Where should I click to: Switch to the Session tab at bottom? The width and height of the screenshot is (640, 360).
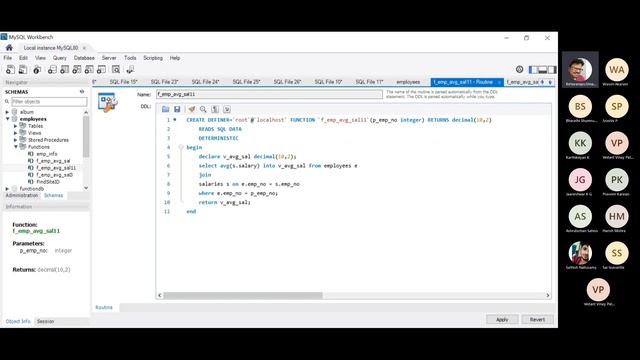45,322
